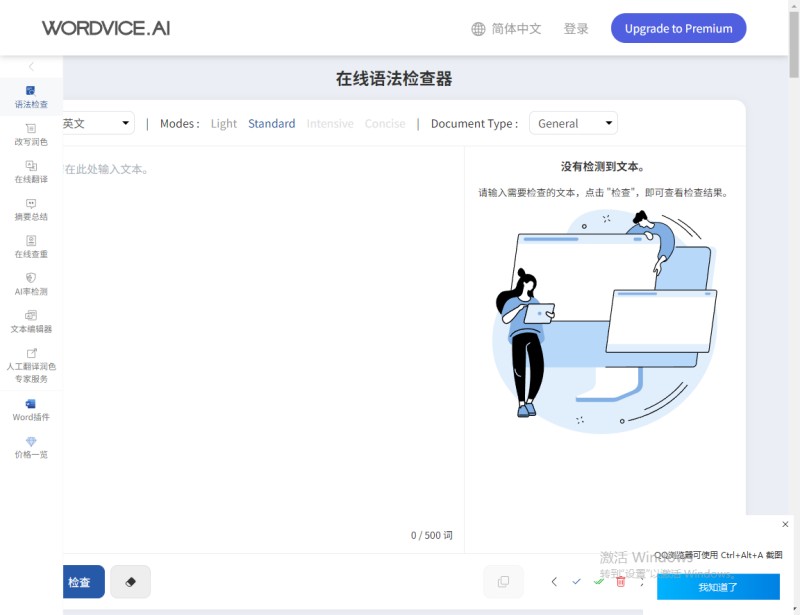The image size is (800, 615).
Task: Click the 我知道了 confirmation button
Action: click(719, 588)
